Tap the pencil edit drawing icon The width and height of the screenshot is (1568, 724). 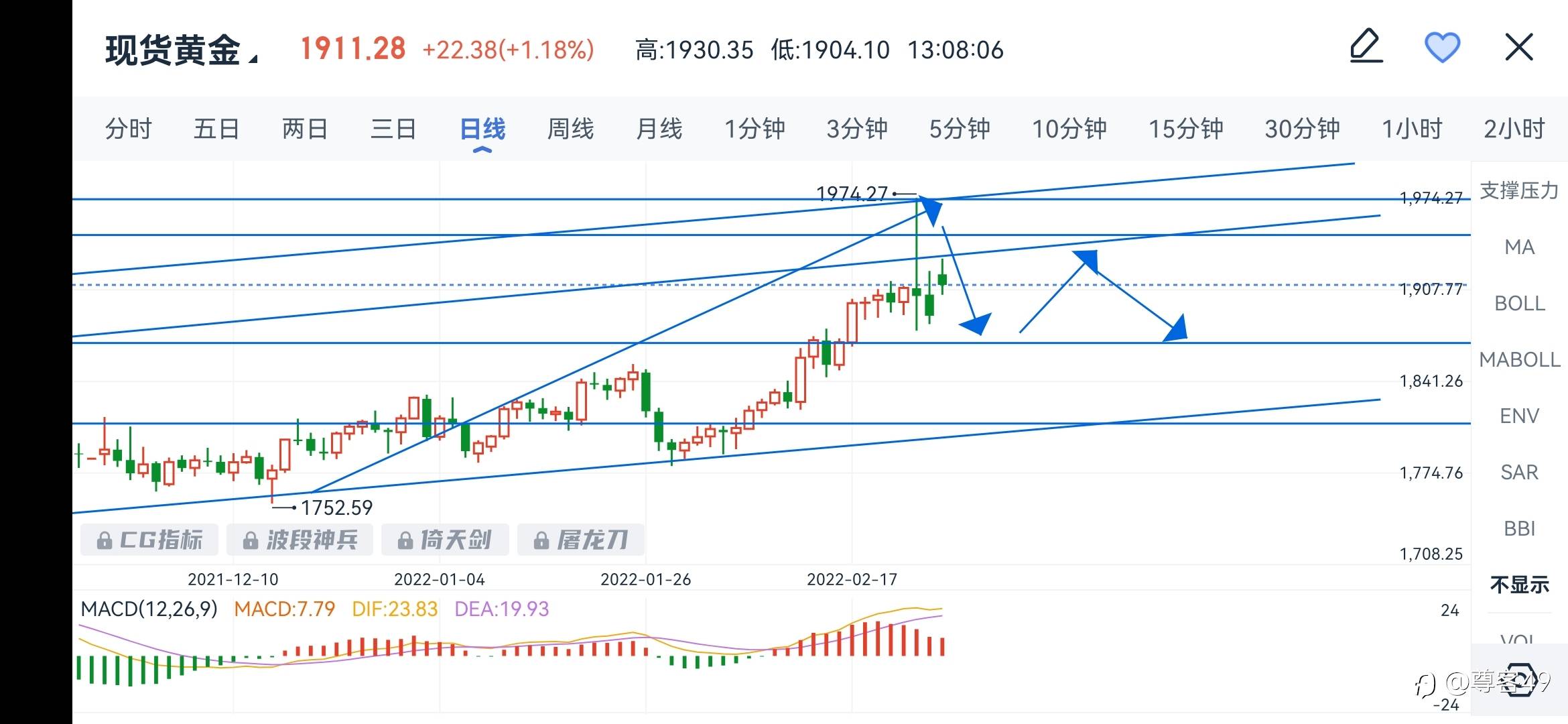1366,47
